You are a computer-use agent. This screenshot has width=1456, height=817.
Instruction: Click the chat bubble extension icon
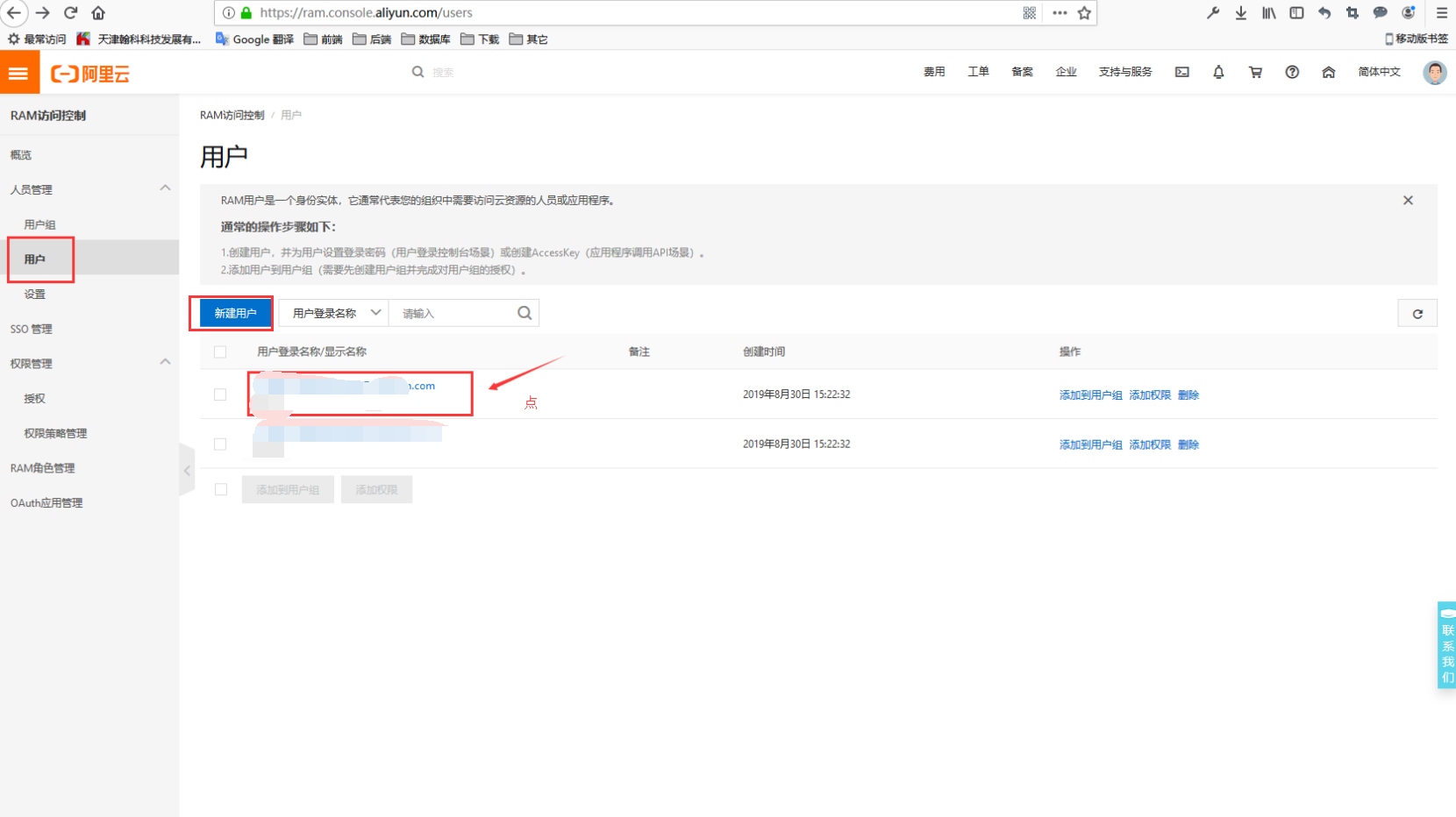(x=1381, y=12)
